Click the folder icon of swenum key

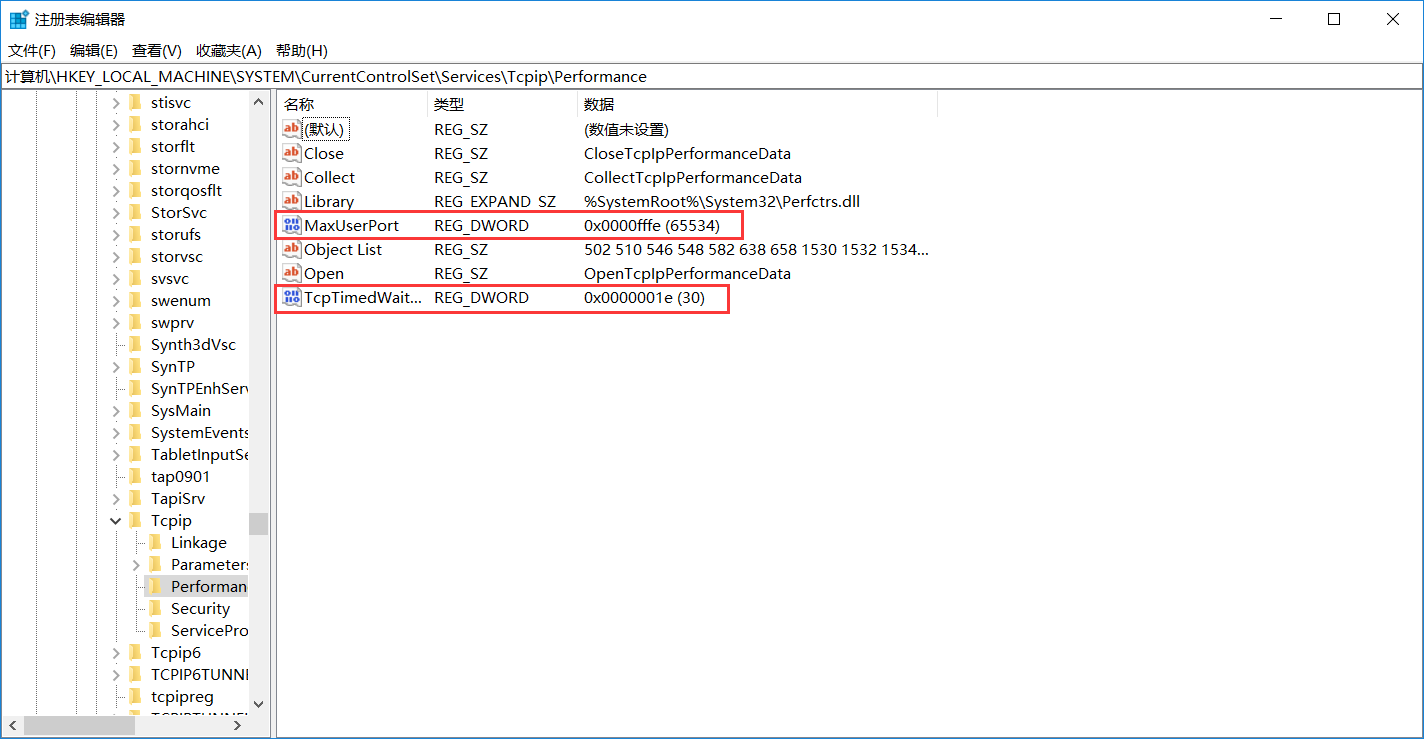pyautogui.click(x=135, y=300)
